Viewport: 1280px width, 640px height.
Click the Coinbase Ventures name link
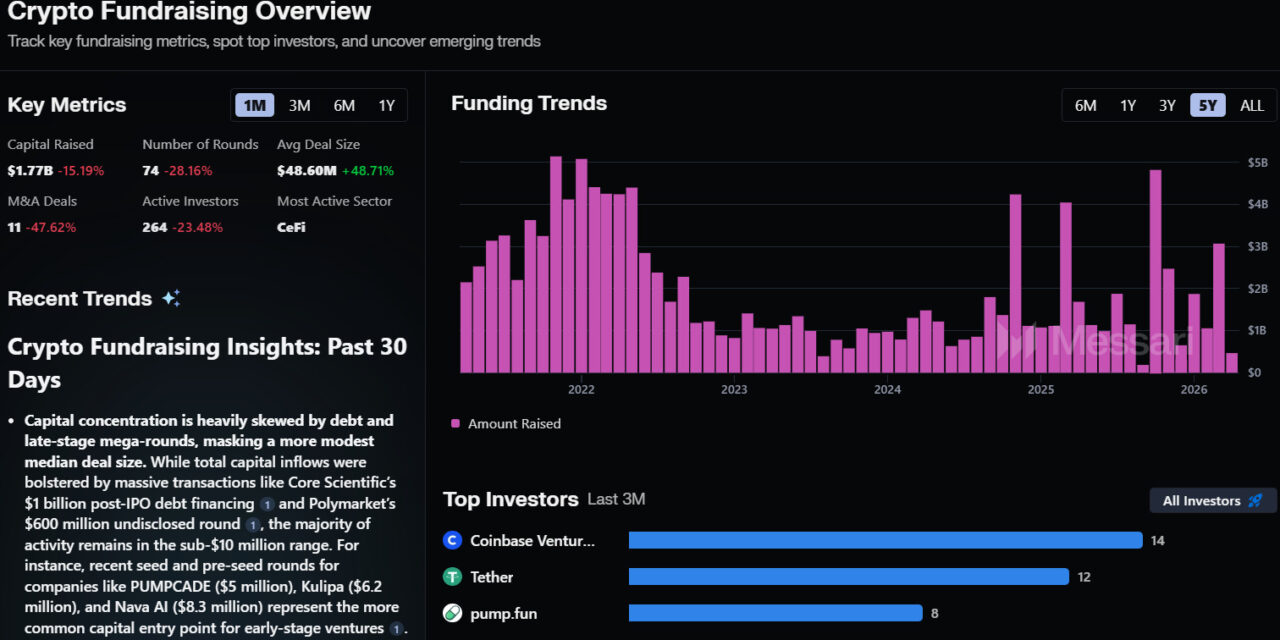tap(532, 540)
